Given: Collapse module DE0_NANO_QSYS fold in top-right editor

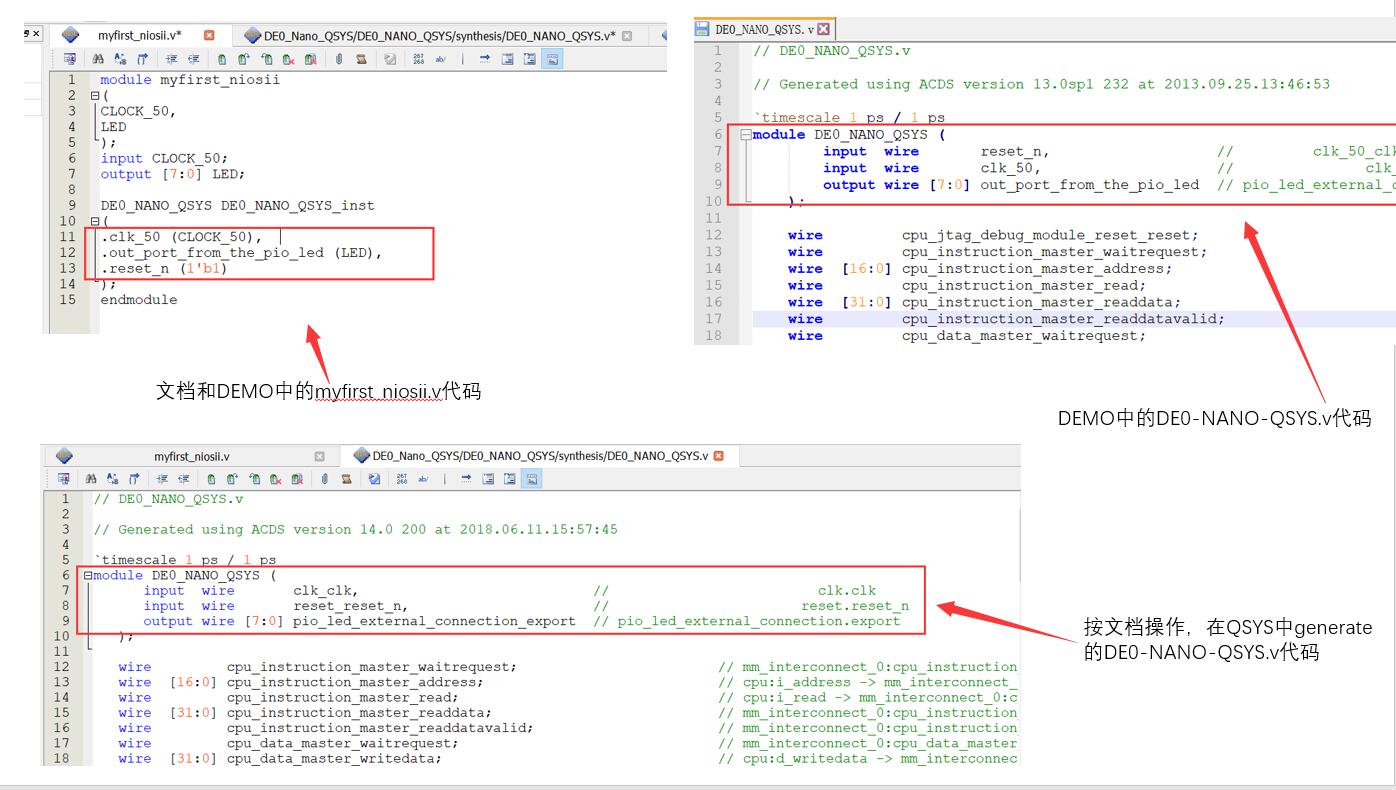Looking at the screenshot, I should pos(745,134).
